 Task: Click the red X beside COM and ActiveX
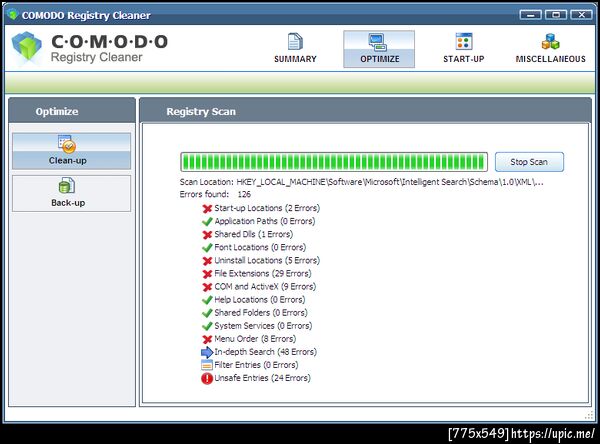pyautogui.click(x=207, y=287)
